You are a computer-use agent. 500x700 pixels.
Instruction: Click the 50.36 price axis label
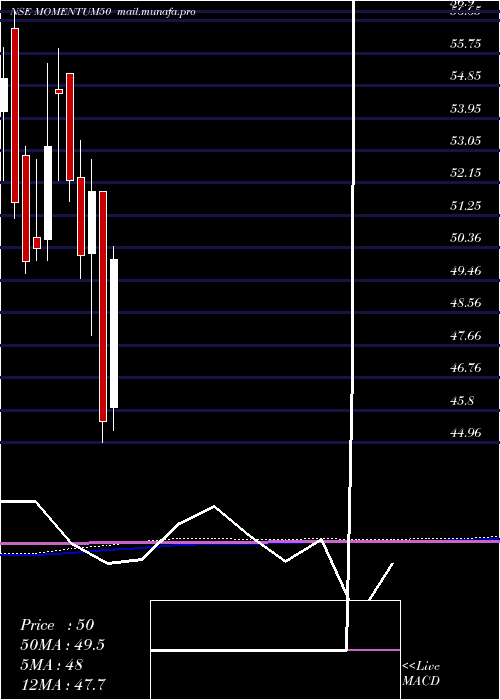pyautogui.click(x=466, y=238)
